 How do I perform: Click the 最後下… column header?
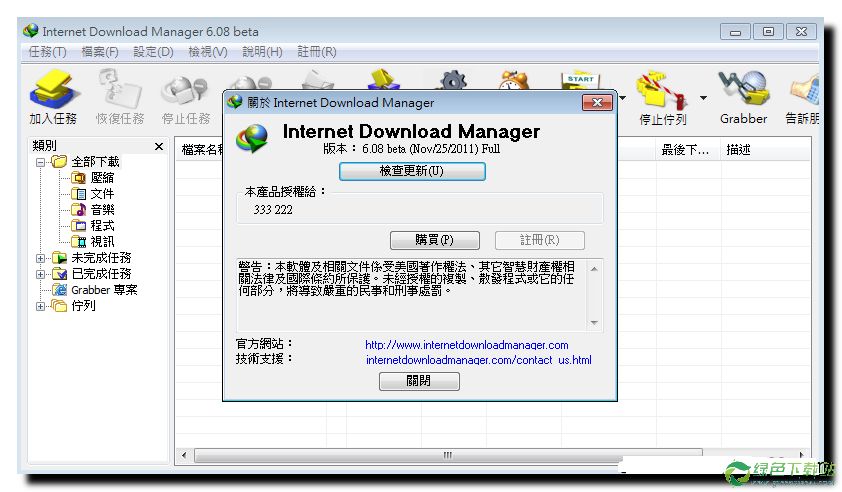pyautogui.click(x=687, y=150)
